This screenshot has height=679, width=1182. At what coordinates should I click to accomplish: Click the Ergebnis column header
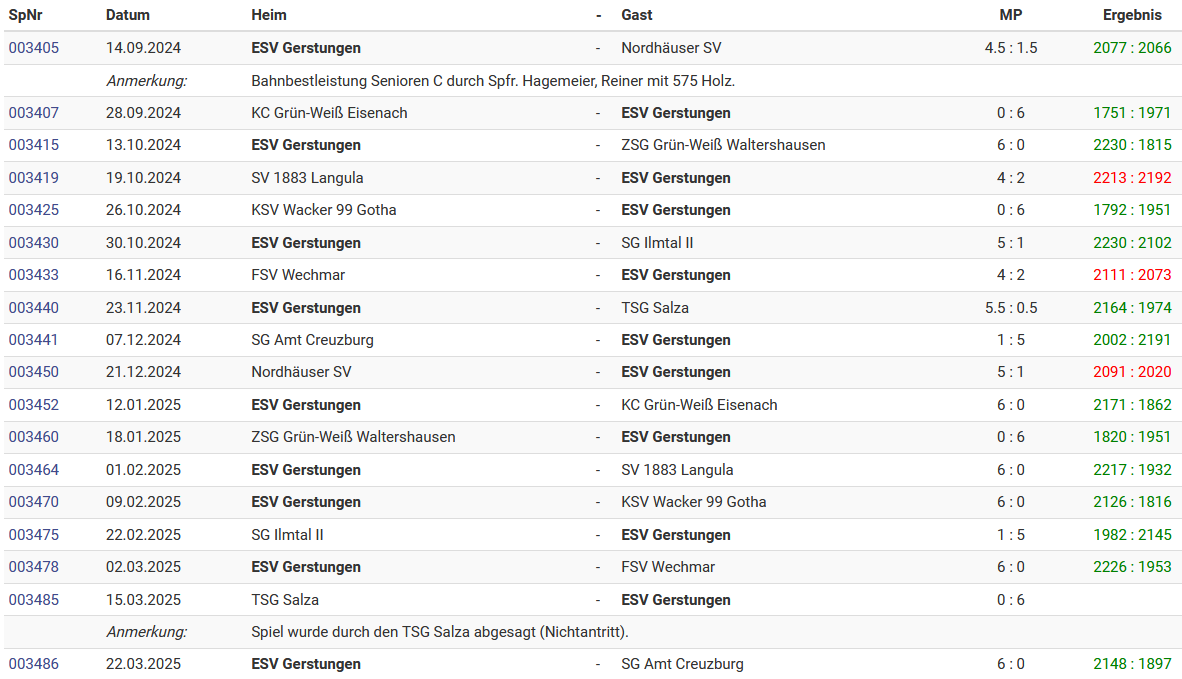pyautogui.click(x=1132, y=15)
